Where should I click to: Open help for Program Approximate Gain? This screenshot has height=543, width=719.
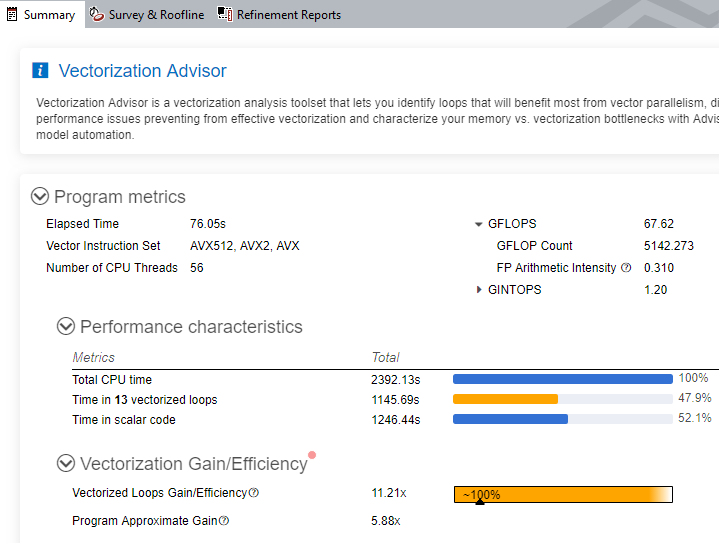pos(224,521)
